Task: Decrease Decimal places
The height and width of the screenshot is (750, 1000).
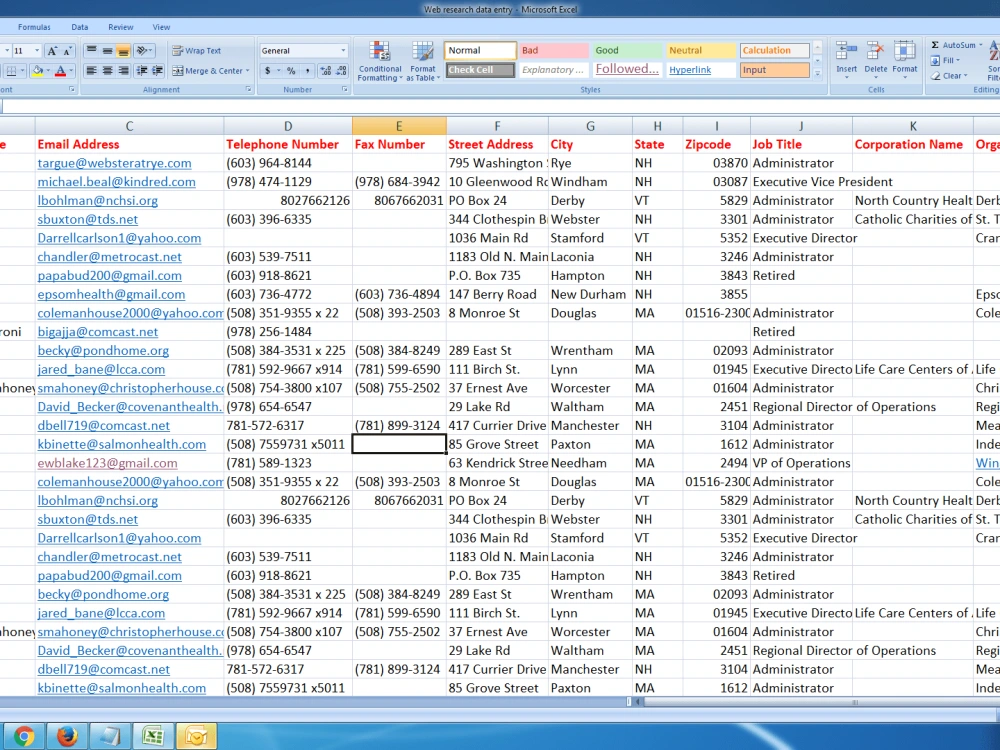Action: (341, 71)
